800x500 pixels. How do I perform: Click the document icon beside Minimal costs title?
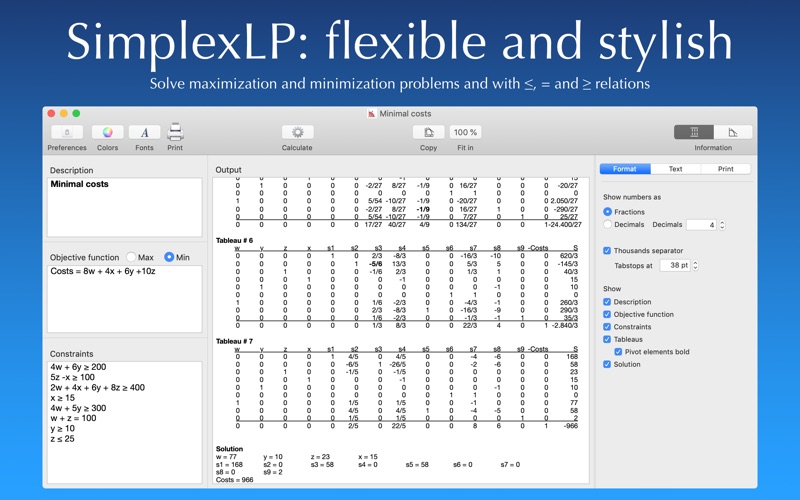[372, 113]
